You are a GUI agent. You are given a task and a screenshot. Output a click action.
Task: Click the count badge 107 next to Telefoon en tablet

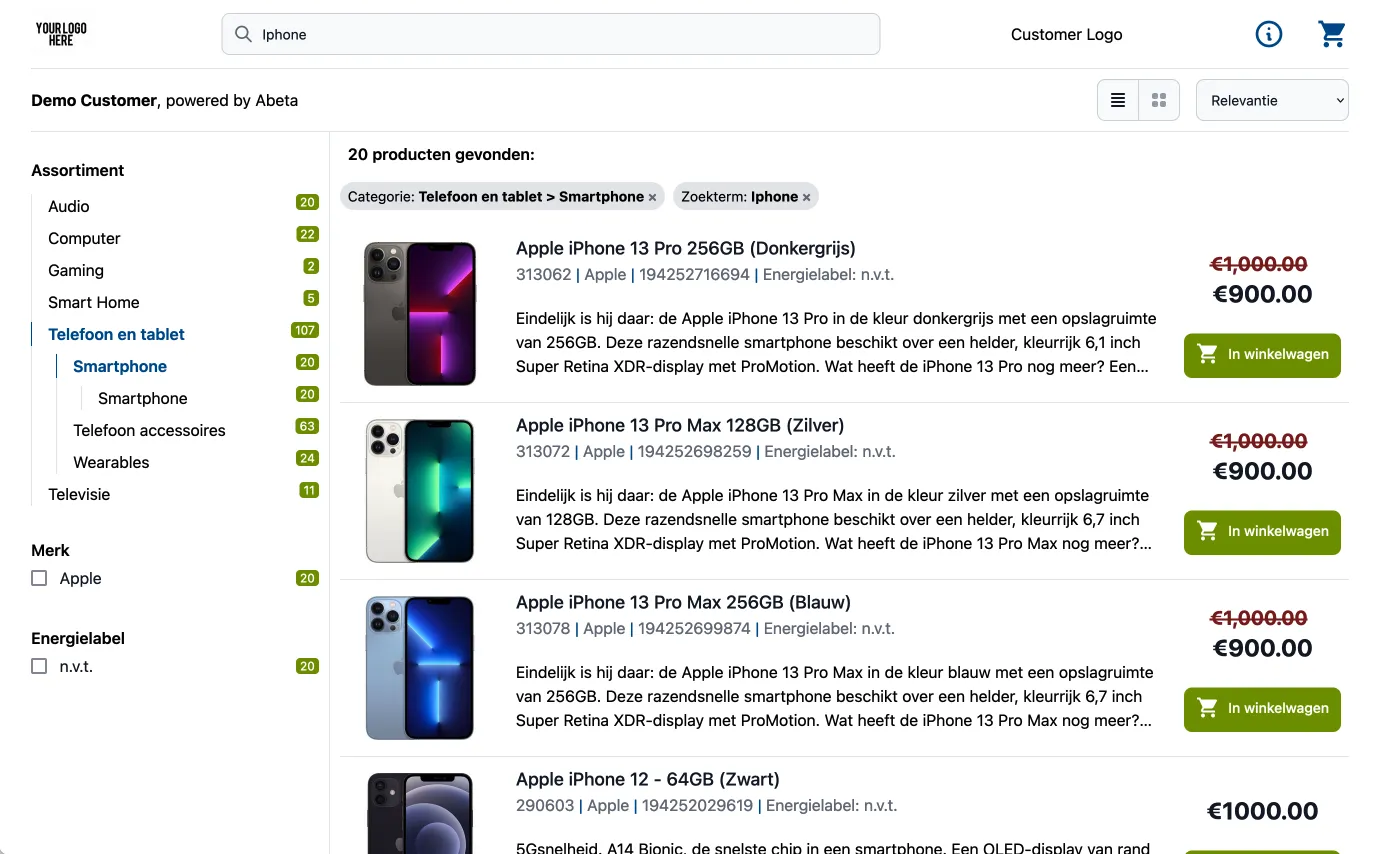tap(305, 330)
